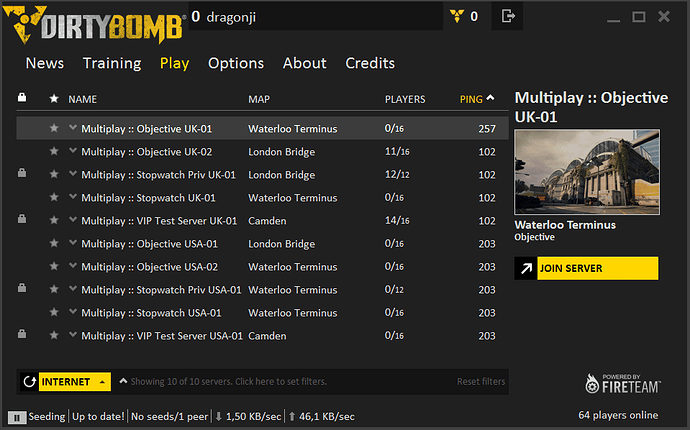Image resolution: width=690 pixels, height=430 pixels.
Task: Star the VIP Test Server USA-01
Action: (x=54, y=336)
